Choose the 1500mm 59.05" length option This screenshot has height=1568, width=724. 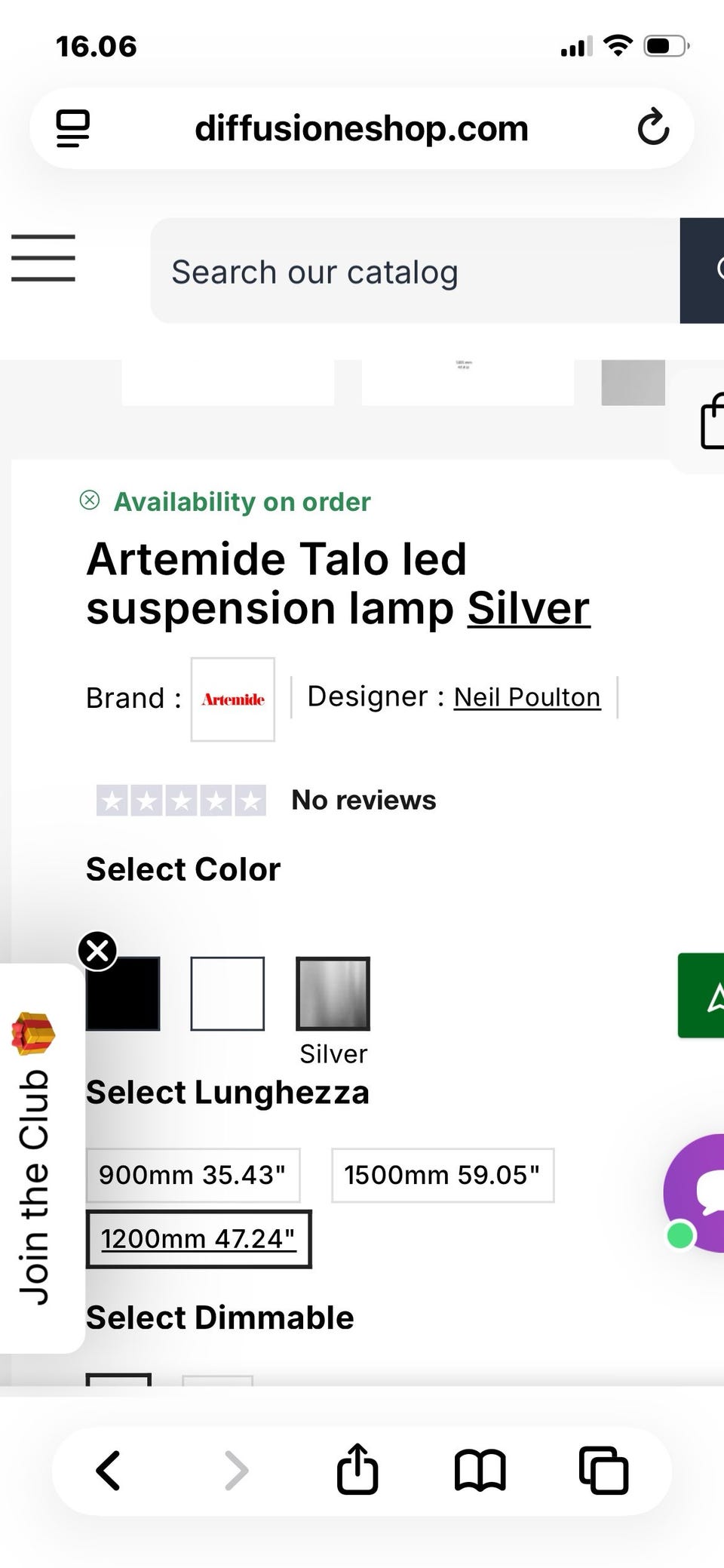pos(442,1175)
